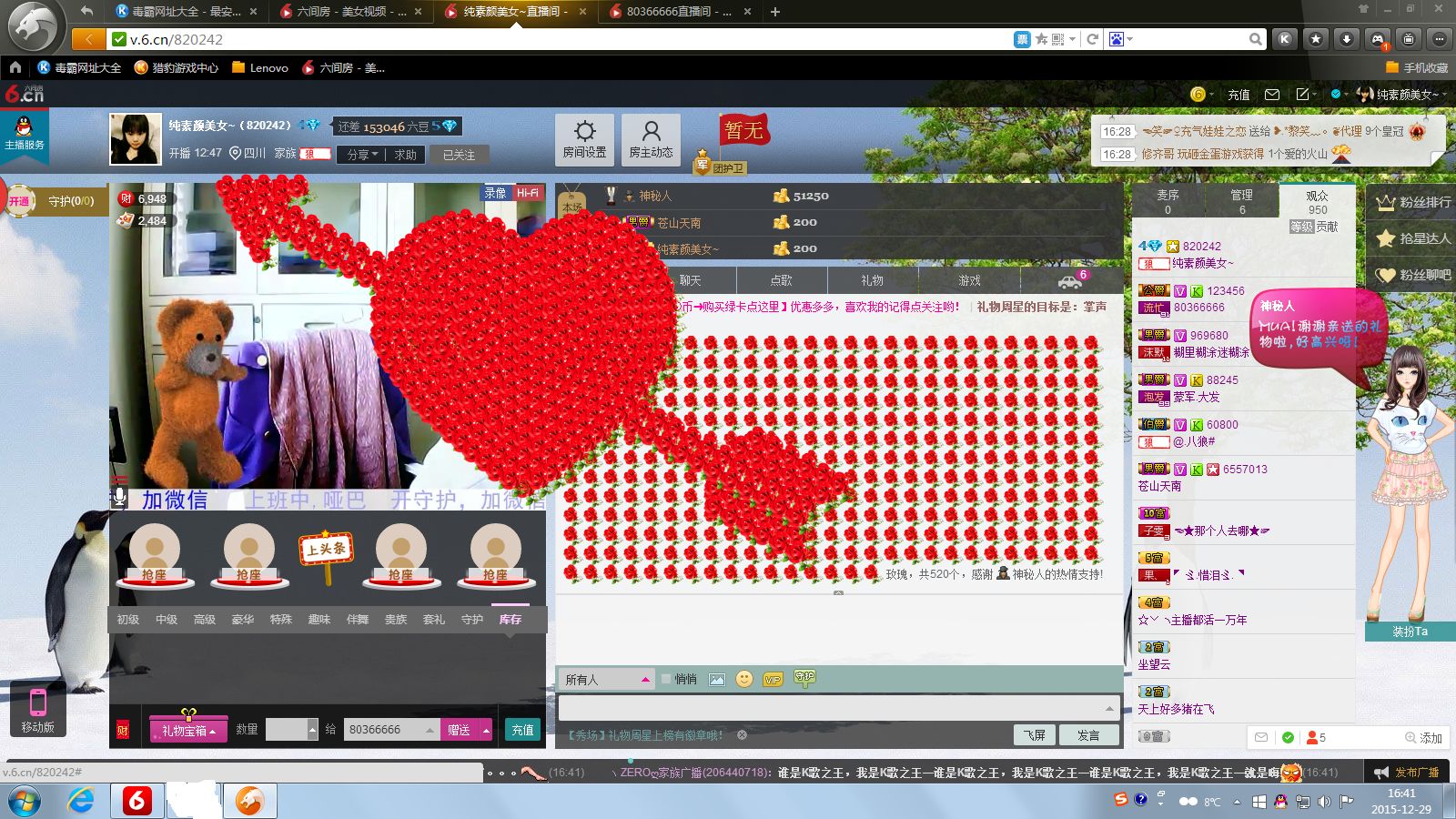Close the 秀场 notice with X icon

tap(742, 735)
